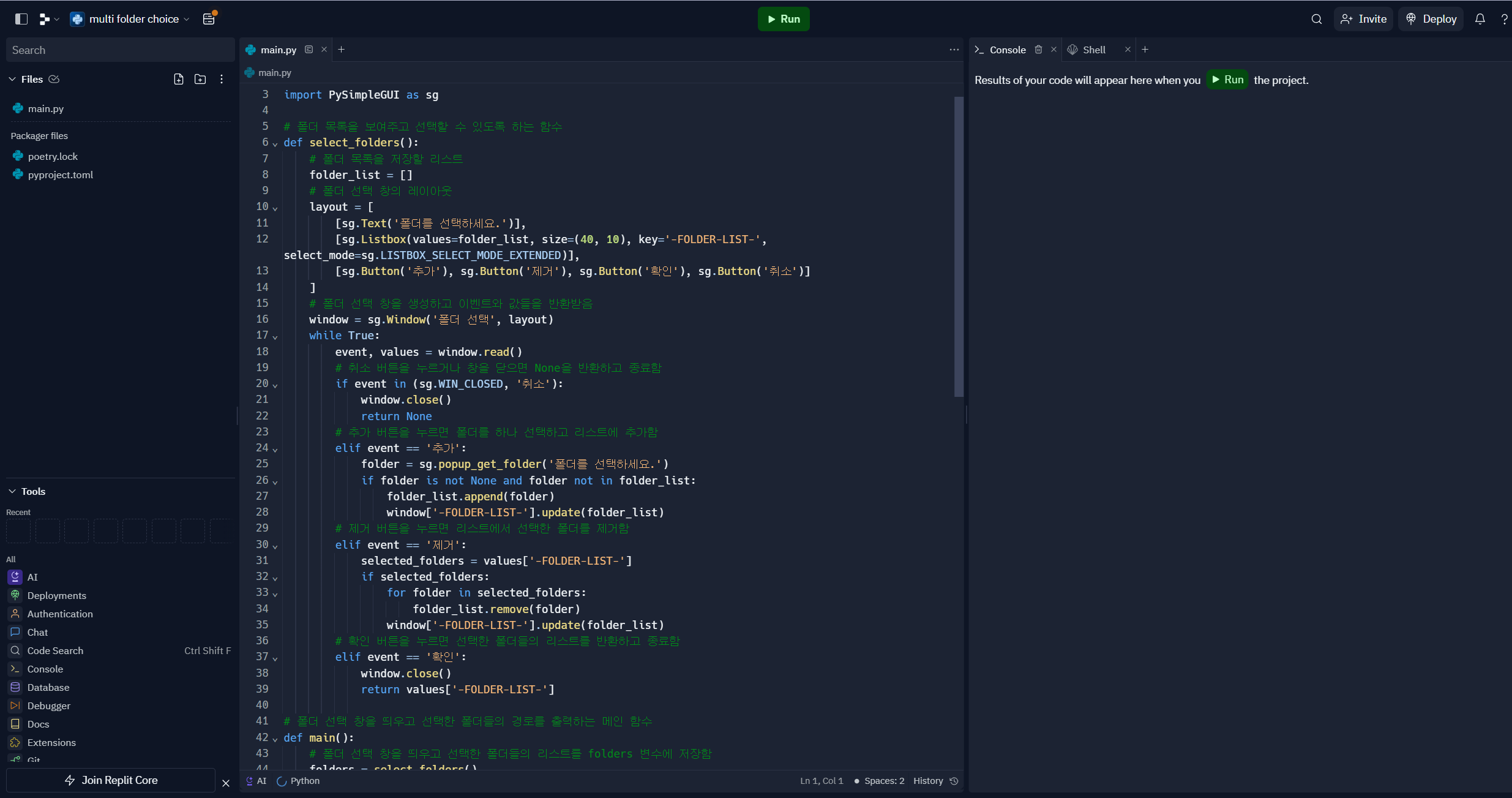Click the new file icon in Files
The width and height of the screenshot is (1512, 798).
pyautogui.click(x=179, y=79)
